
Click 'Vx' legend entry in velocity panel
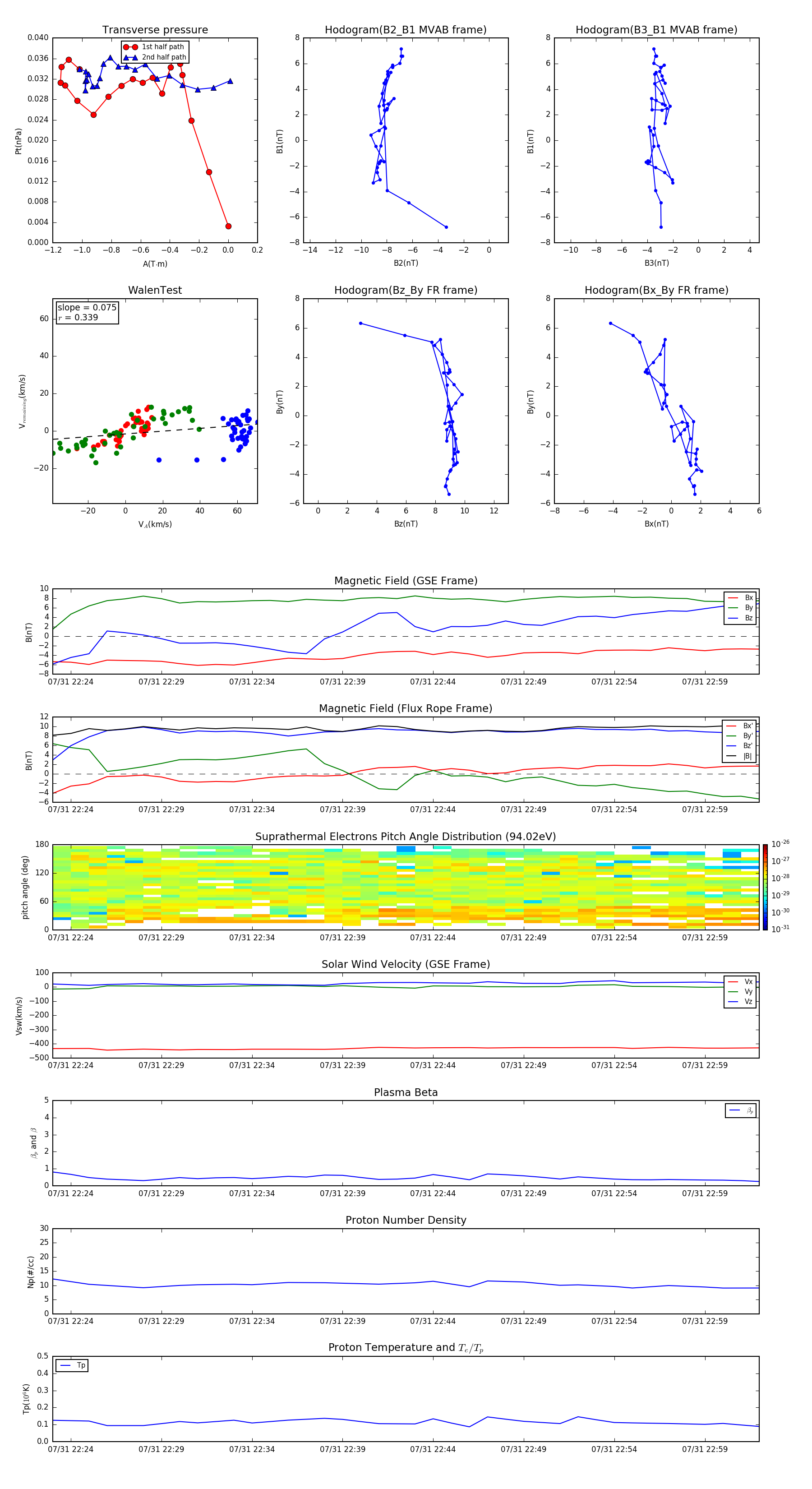(x=740, y=981)
